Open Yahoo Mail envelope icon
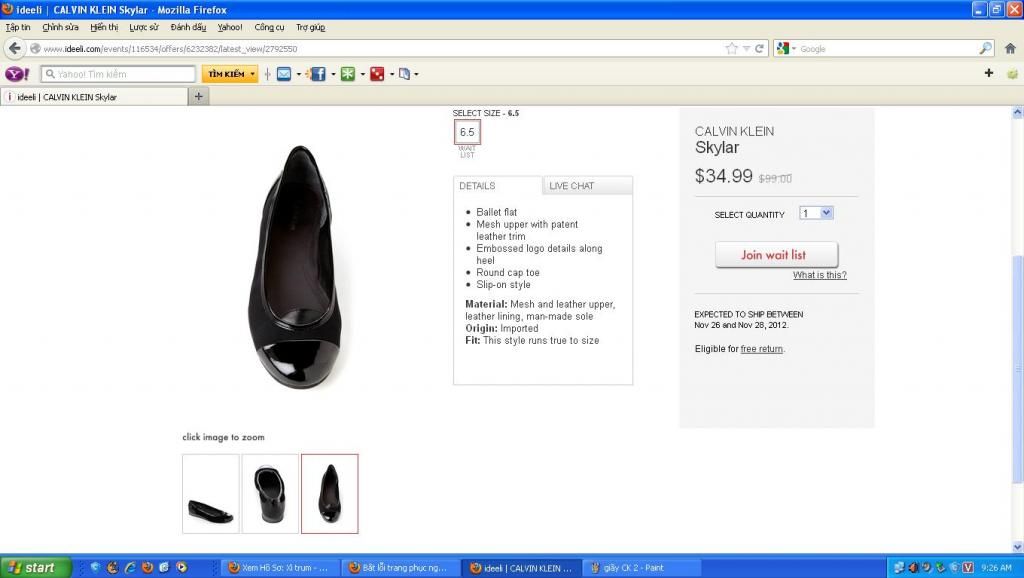Viewport: 1024px width, 578px height. tap(283, 74)
